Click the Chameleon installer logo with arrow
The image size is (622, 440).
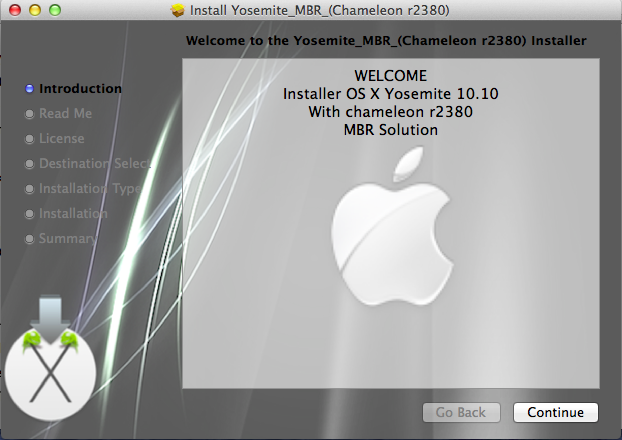(50, 357)
